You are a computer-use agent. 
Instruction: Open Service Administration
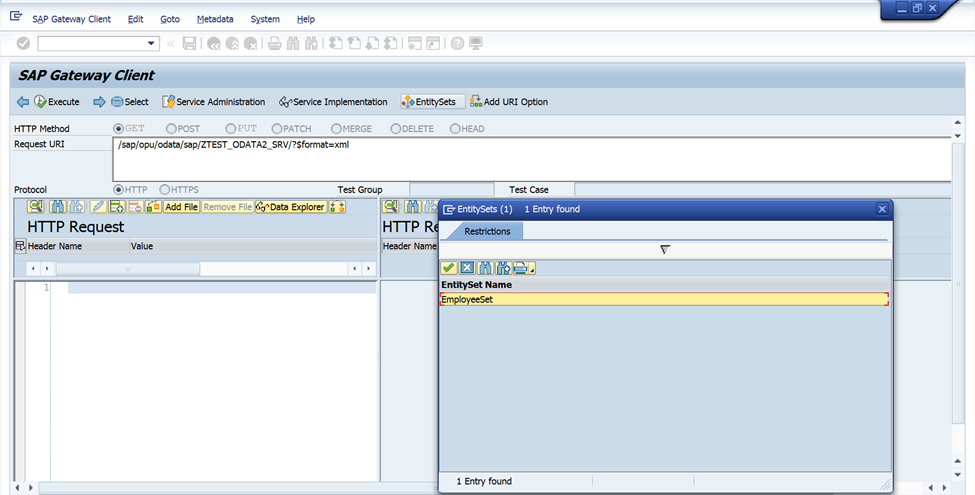click(x=213, y=102)
